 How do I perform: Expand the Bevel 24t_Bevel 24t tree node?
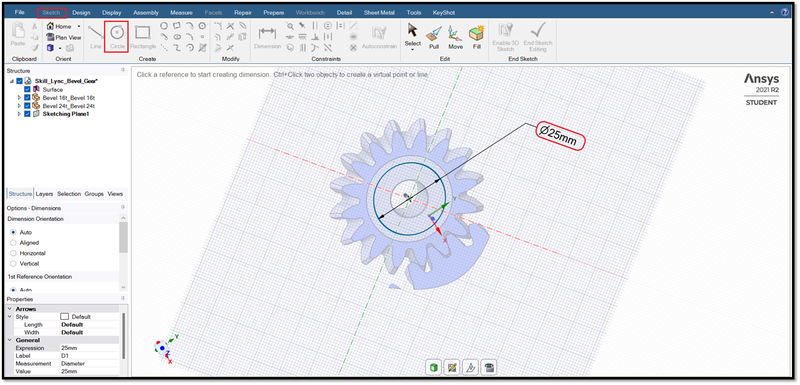(x=19, y=106)
